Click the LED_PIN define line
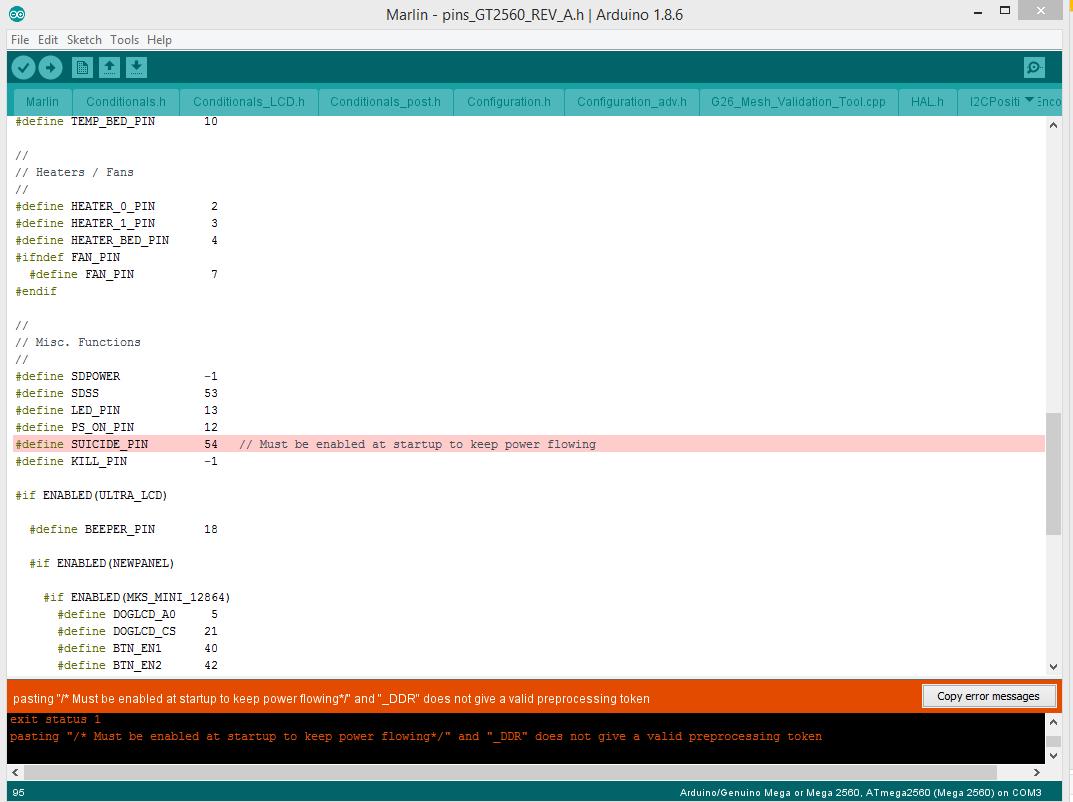 pos(116,410)
